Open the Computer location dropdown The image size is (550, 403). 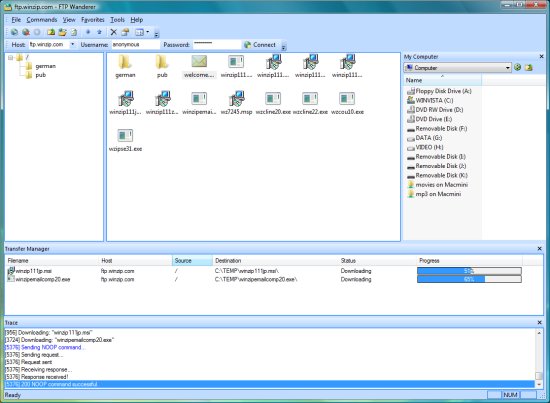508,68
